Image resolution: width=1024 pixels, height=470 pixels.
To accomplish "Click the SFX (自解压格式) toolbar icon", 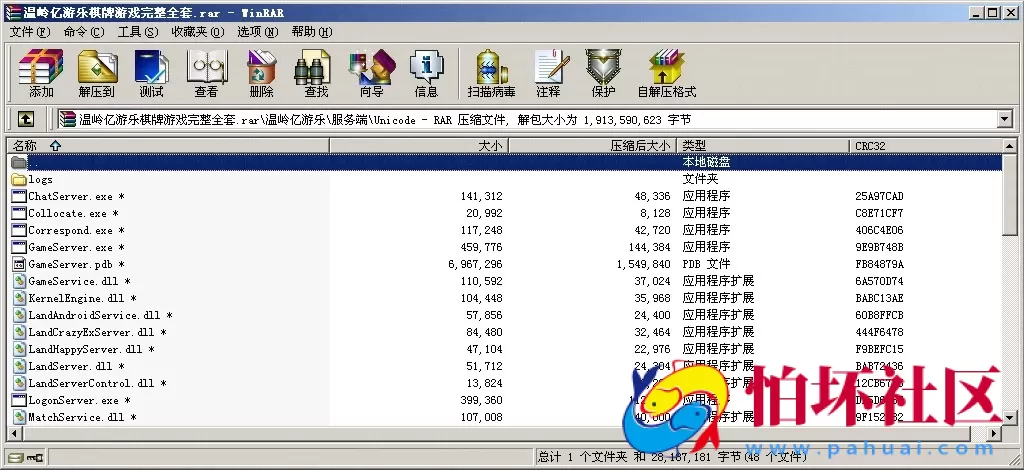I will (x=667, y=73).
